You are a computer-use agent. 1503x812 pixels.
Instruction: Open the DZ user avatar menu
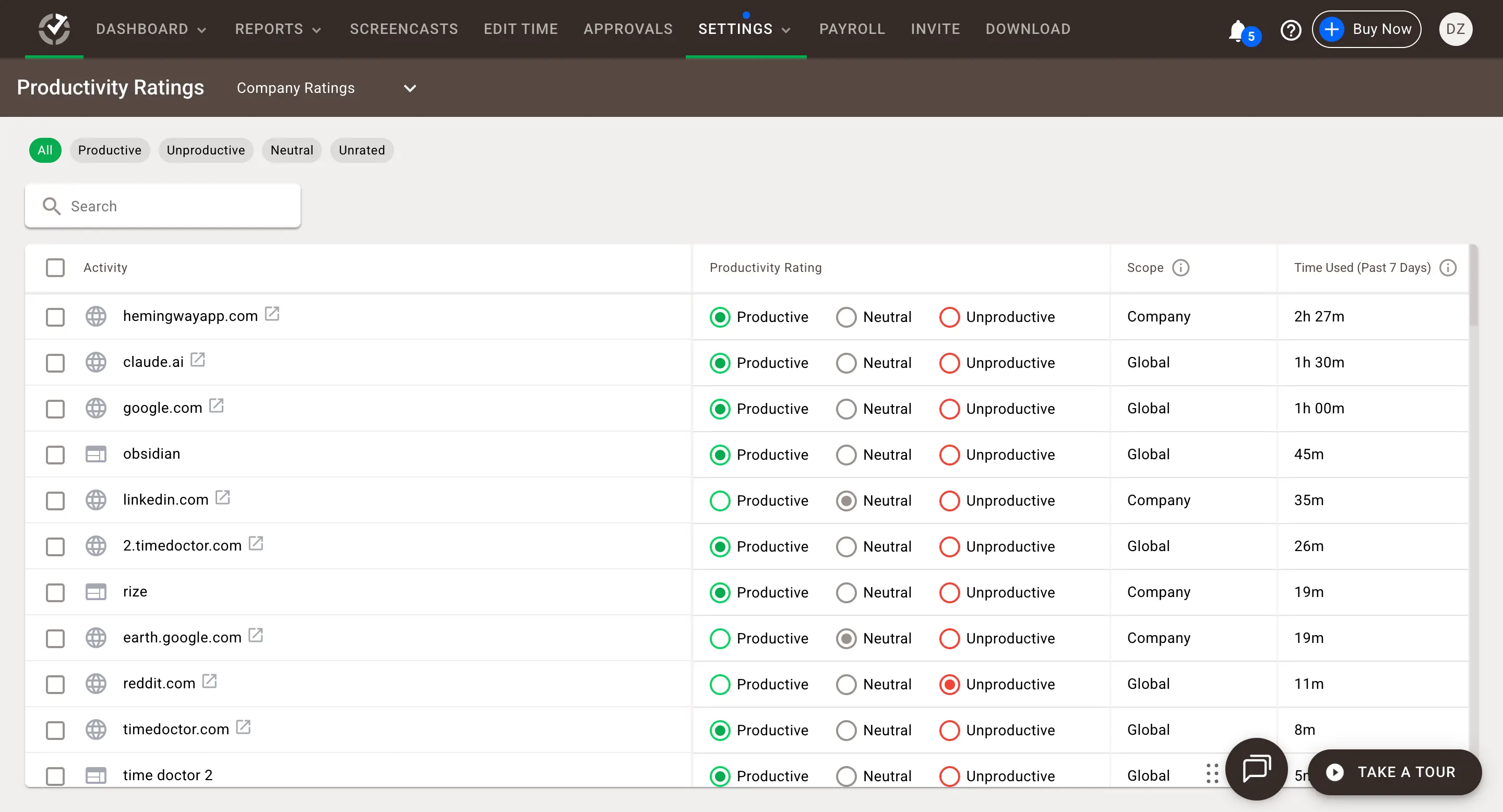(1455, 29)
